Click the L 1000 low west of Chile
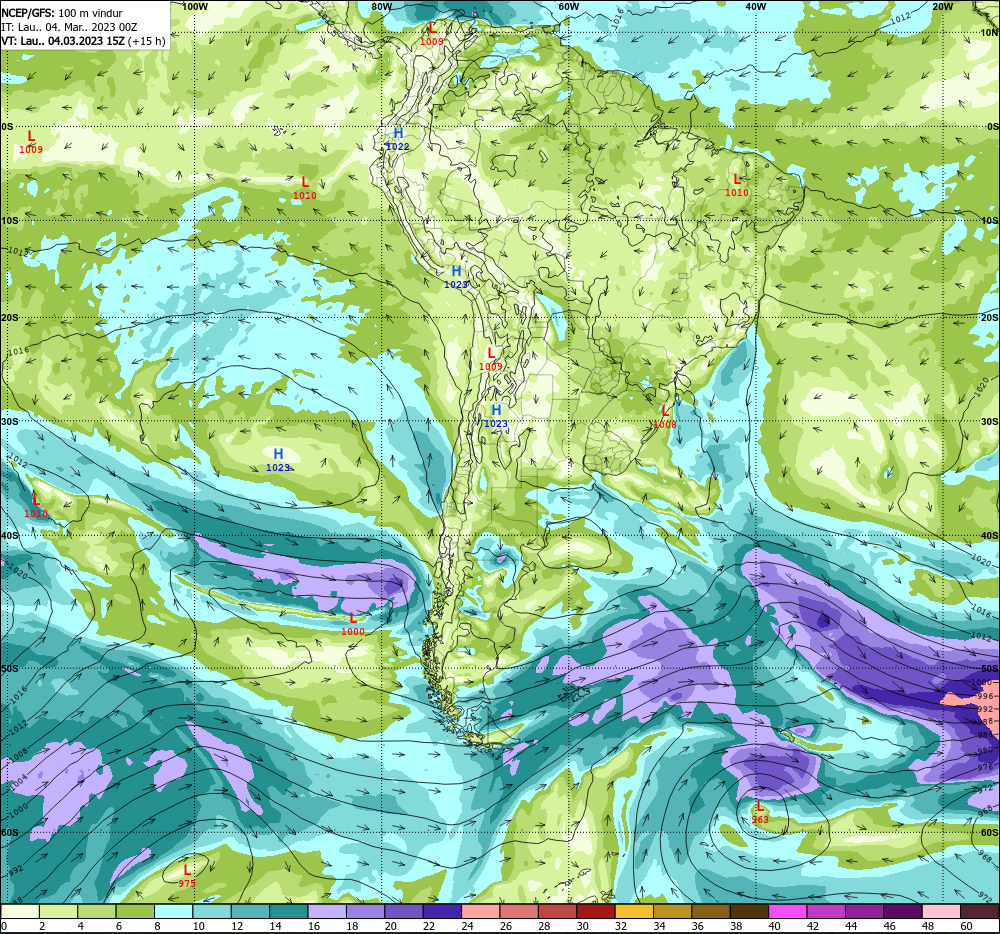Screen dimensions: 1000x934 pos(353,624)
